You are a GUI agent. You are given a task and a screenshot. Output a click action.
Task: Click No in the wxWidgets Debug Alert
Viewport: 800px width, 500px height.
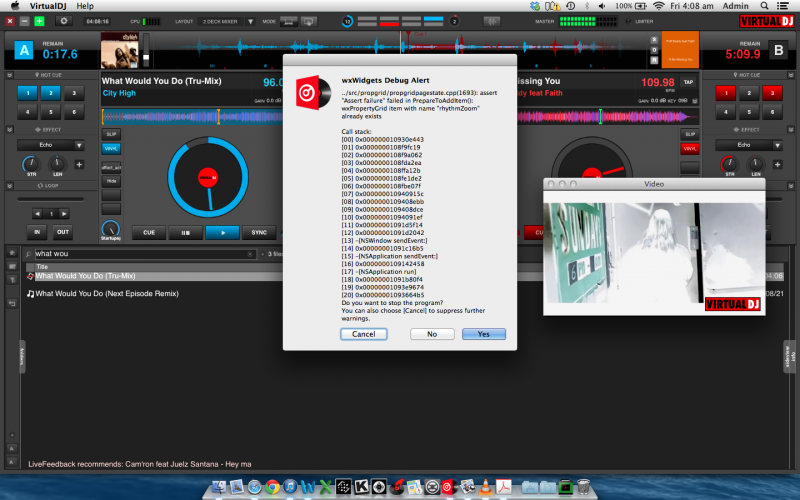click(x=432, y=334)
